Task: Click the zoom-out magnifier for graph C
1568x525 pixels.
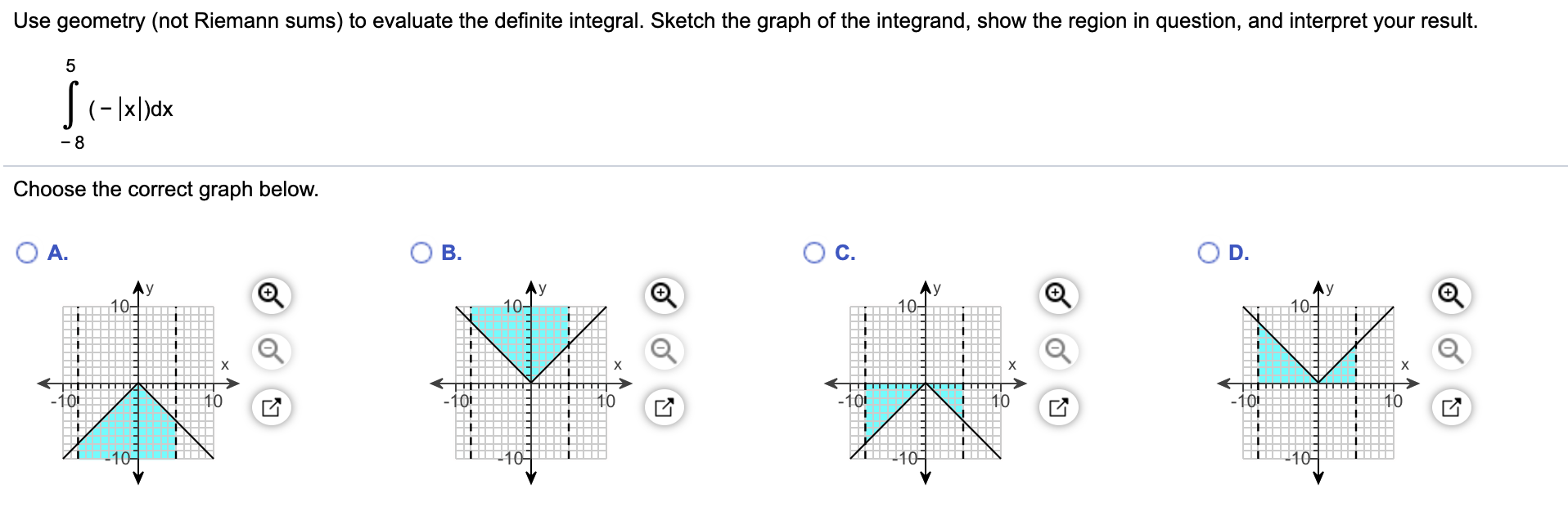Action: coord(1057,352)
